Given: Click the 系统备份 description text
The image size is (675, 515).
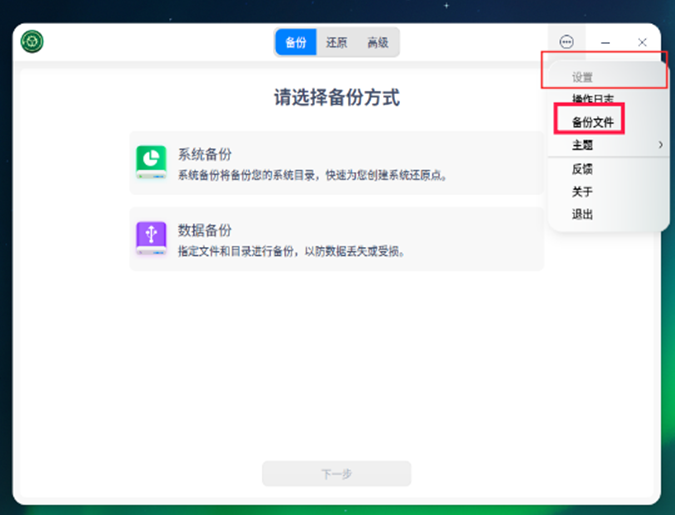Looking at the screenshot, I should tap(313, 175).
